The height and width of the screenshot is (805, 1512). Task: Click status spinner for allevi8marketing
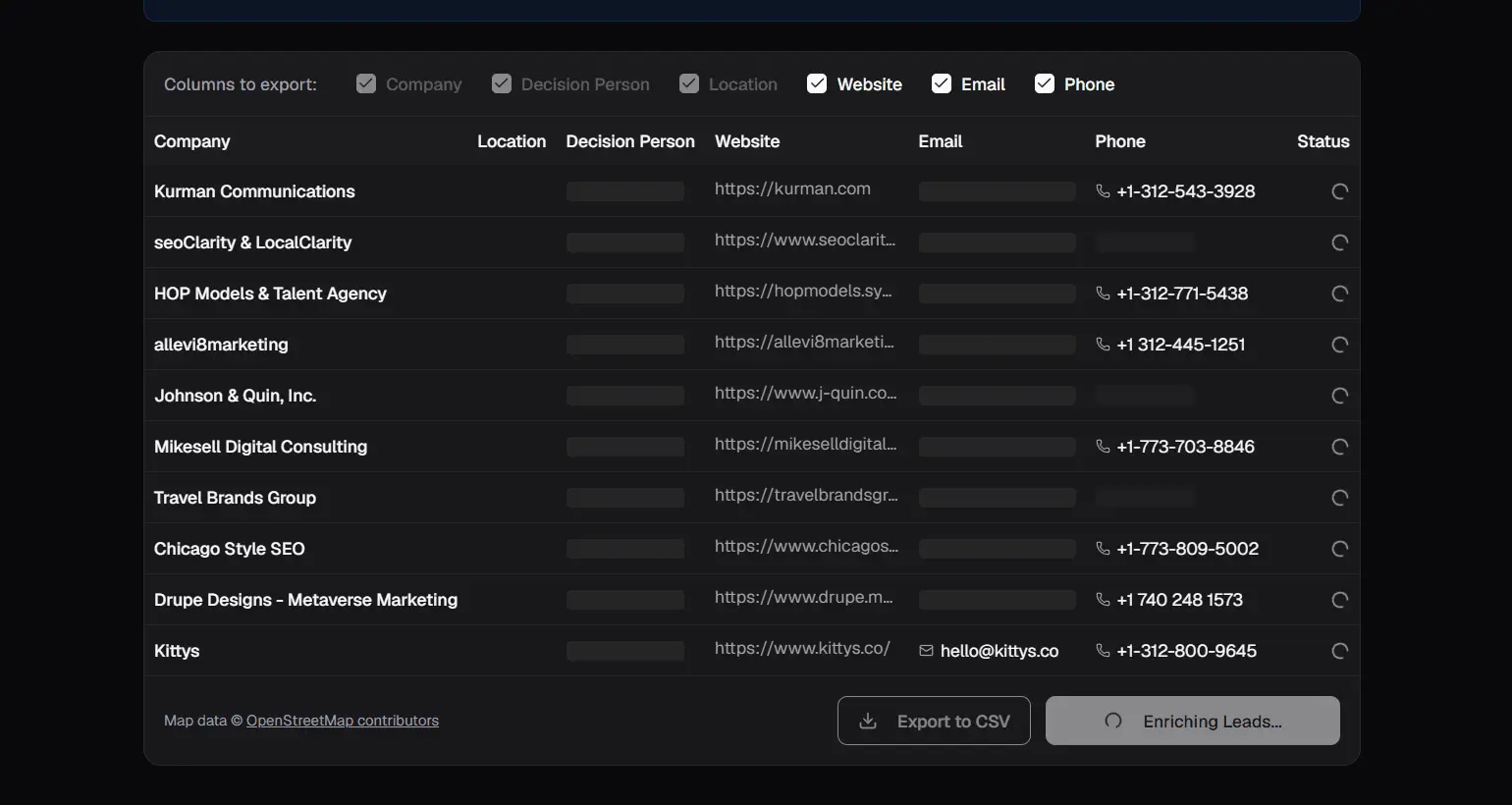pyautogui.click(x=1339, y=345)
